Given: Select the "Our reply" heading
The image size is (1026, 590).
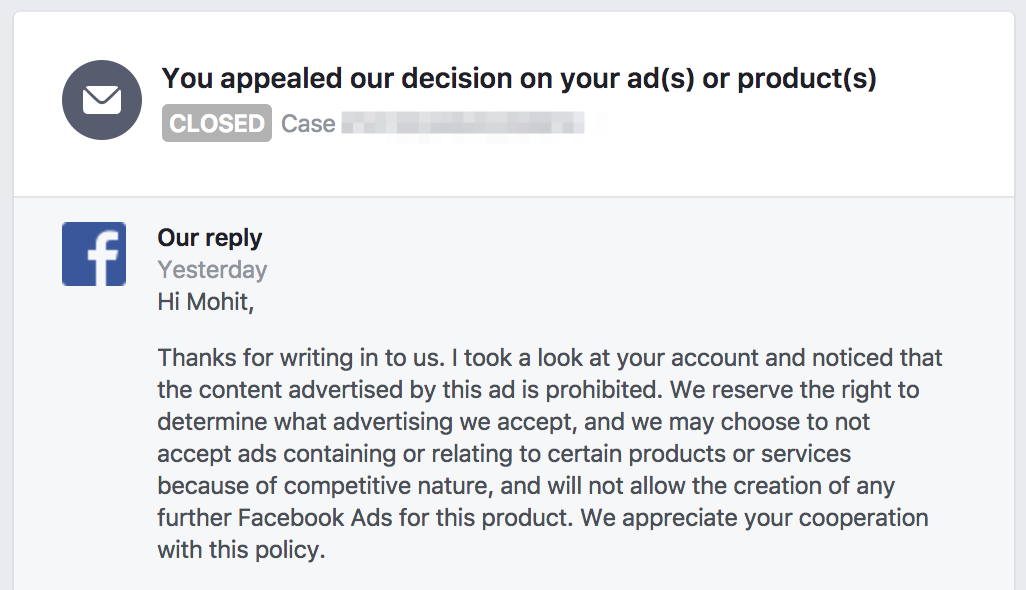Looking at the screenshot, I should coord(210,238).
